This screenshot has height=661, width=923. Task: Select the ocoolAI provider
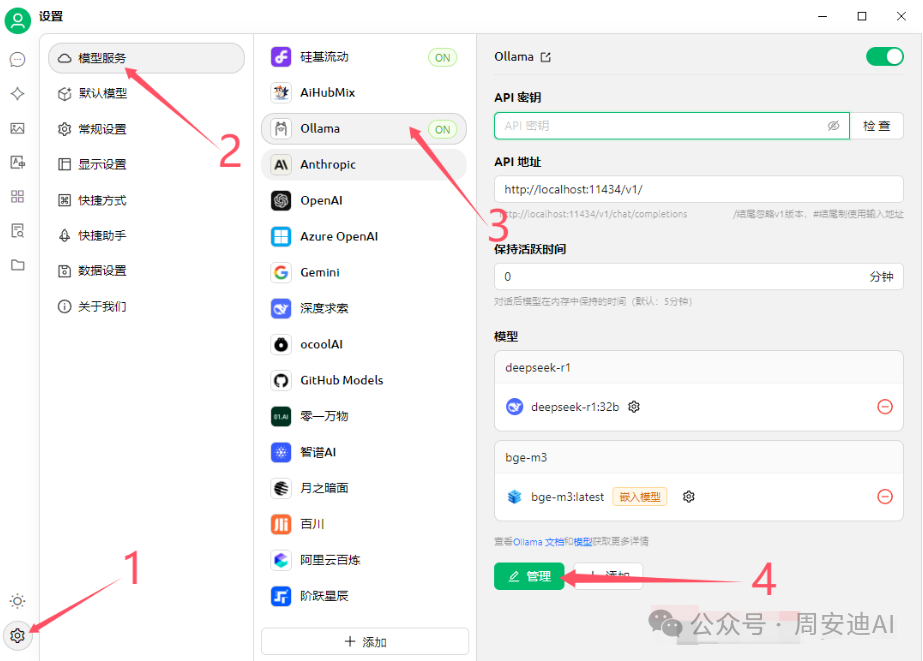coord(364,344)
